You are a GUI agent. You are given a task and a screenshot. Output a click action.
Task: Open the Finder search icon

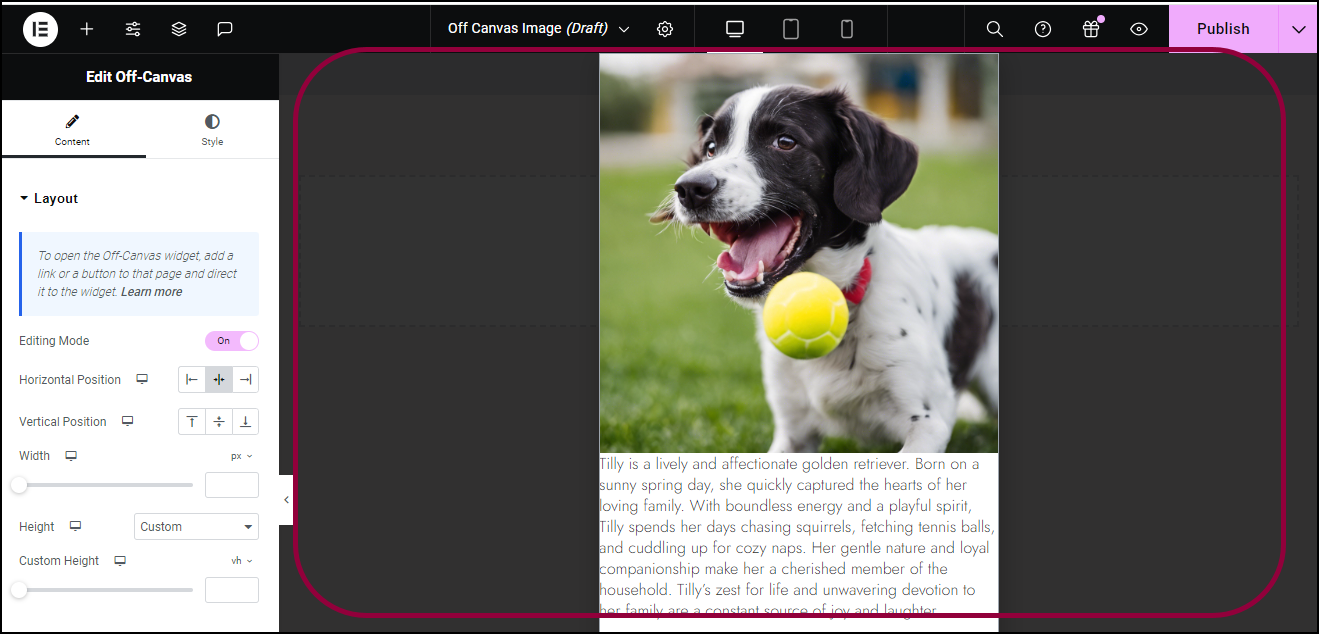[x=994, y=29]
